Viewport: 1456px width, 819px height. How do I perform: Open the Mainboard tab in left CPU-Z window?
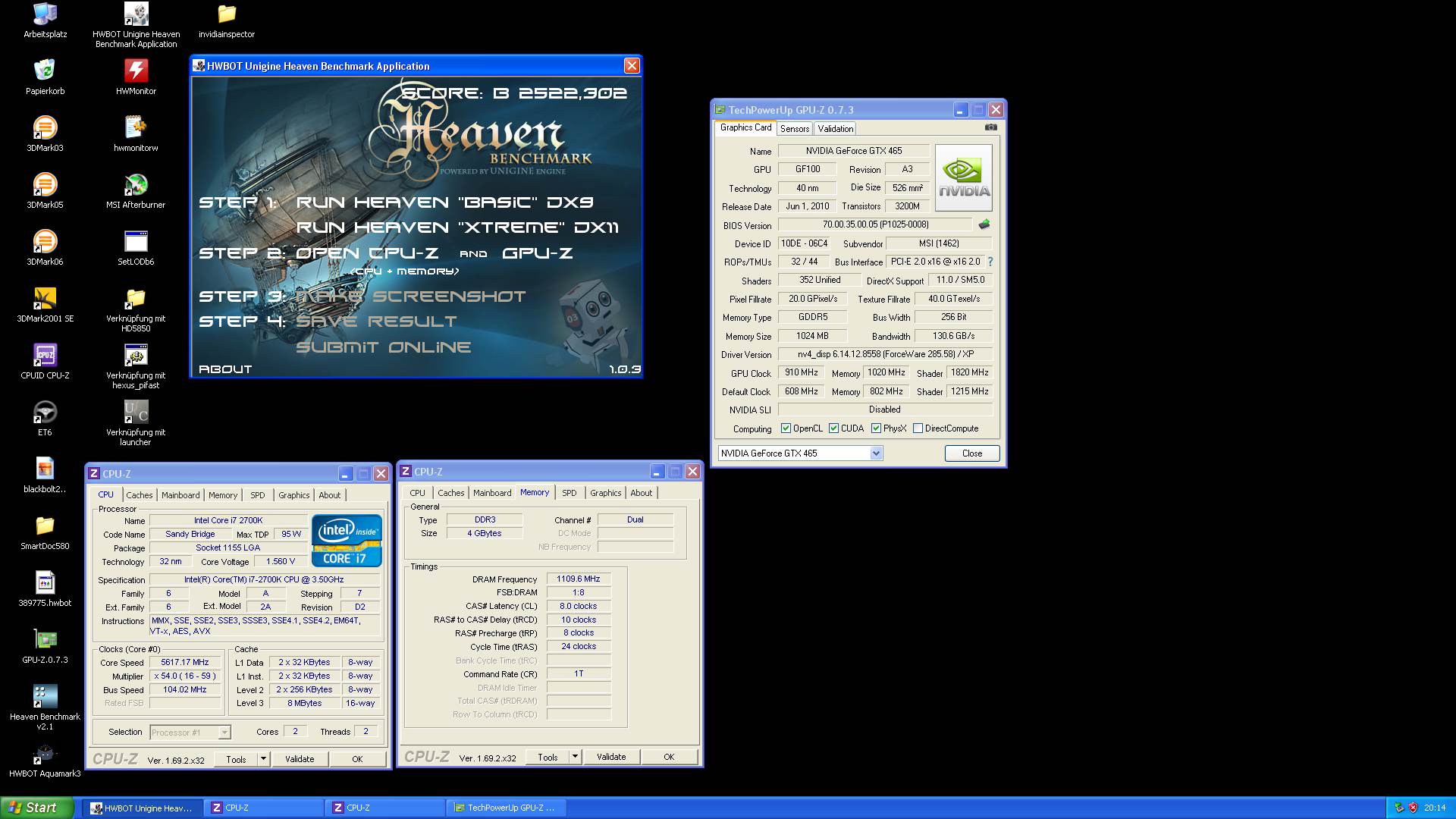click(180, 495)
